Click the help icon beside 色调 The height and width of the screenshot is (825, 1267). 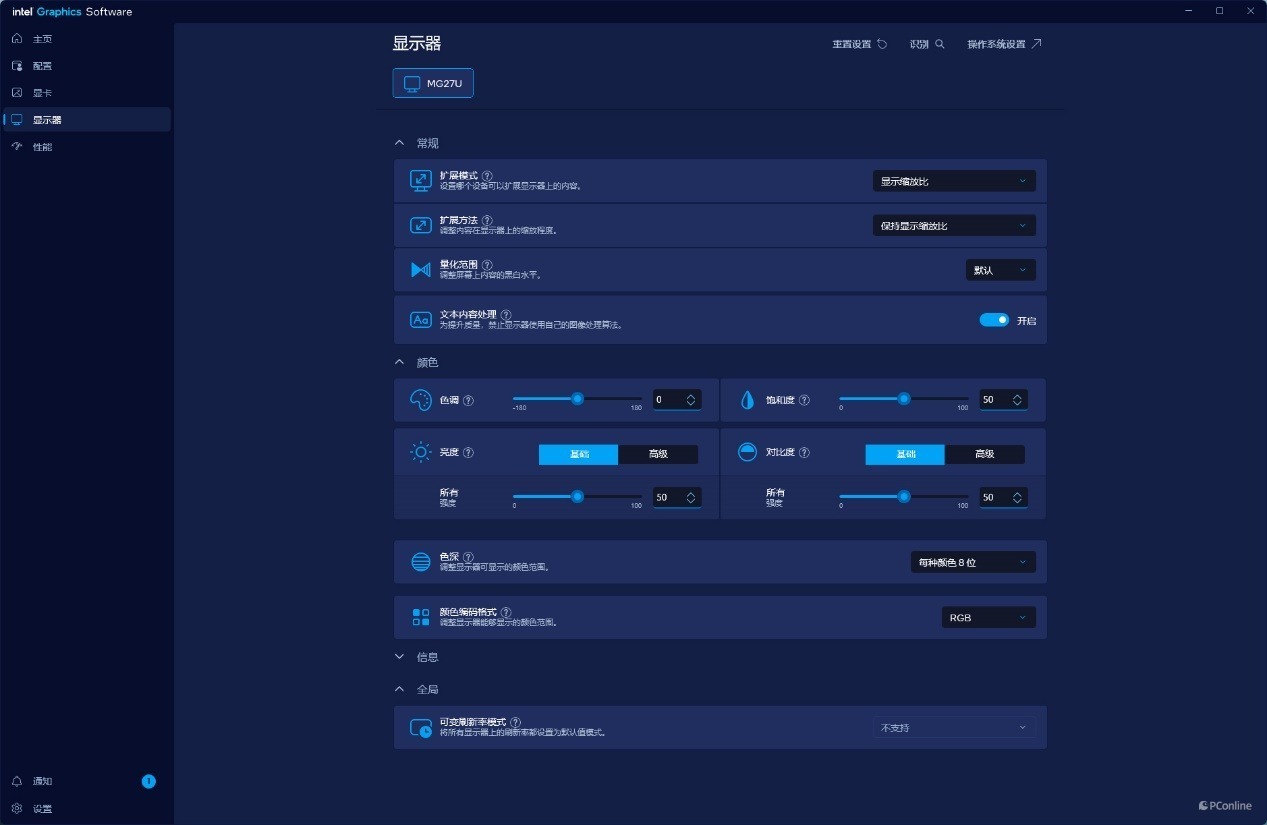point(468,400)
